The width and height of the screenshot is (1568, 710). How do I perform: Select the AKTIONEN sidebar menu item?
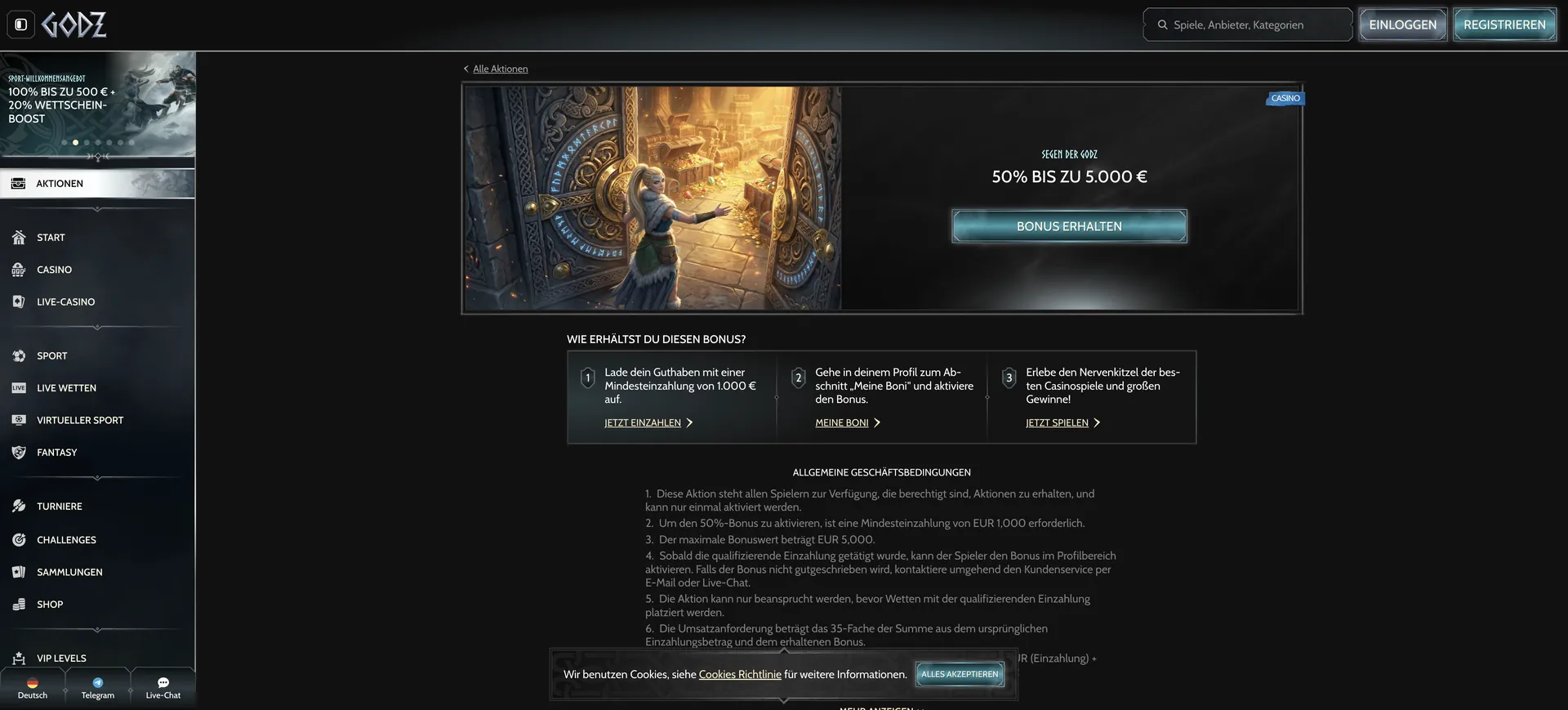pos(97,184)
